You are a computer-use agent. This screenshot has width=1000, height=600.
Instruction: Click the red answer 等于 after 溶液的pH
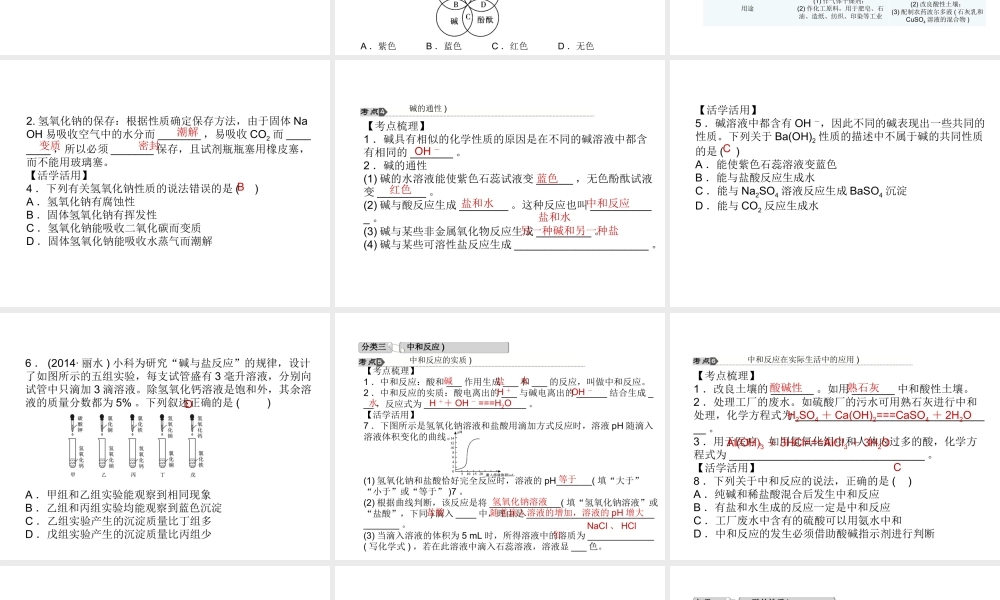(x=567, y=479)
